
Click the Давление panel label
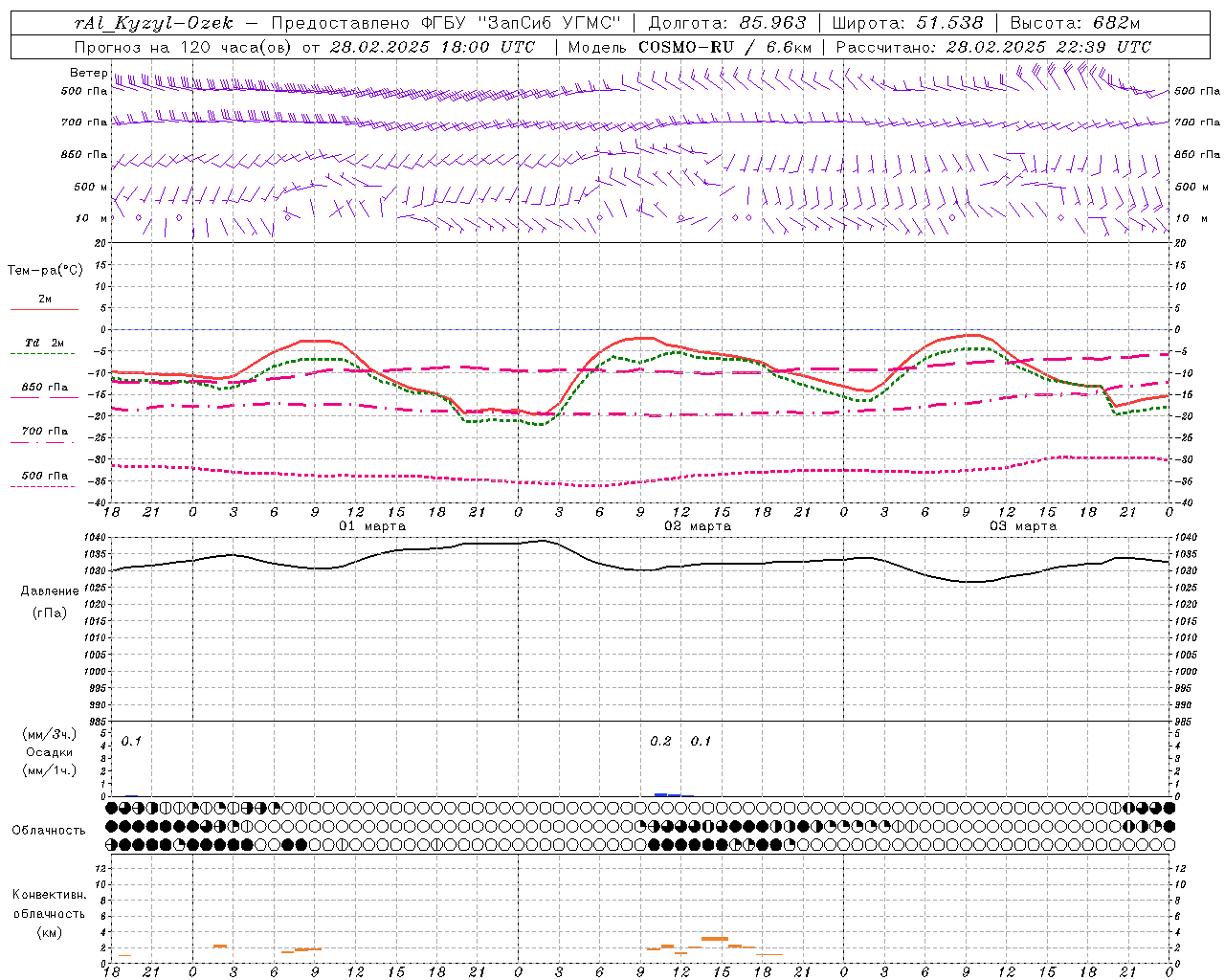tap(49, 591)
